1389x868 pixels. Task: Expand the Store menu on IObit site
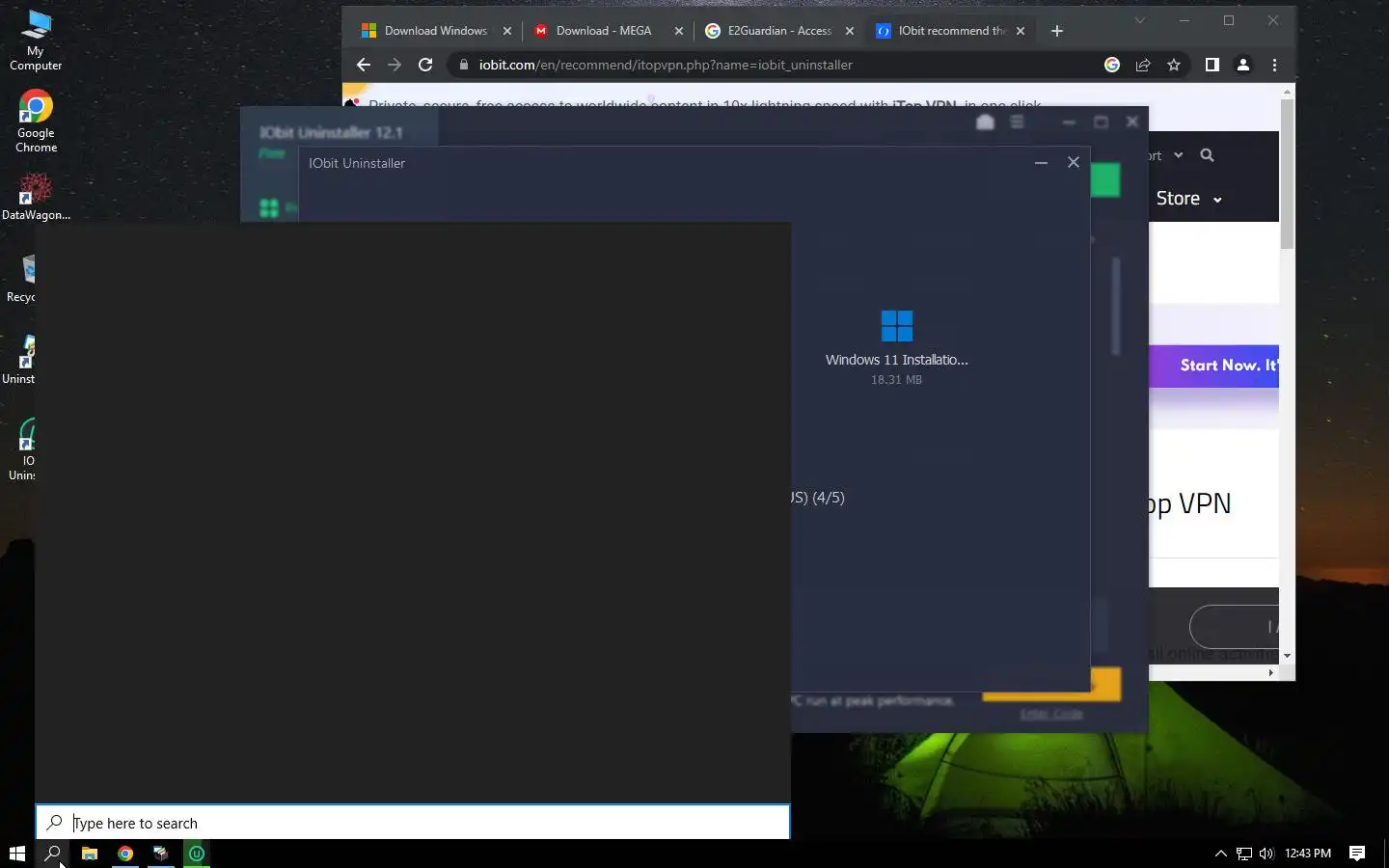[1189, 199]
